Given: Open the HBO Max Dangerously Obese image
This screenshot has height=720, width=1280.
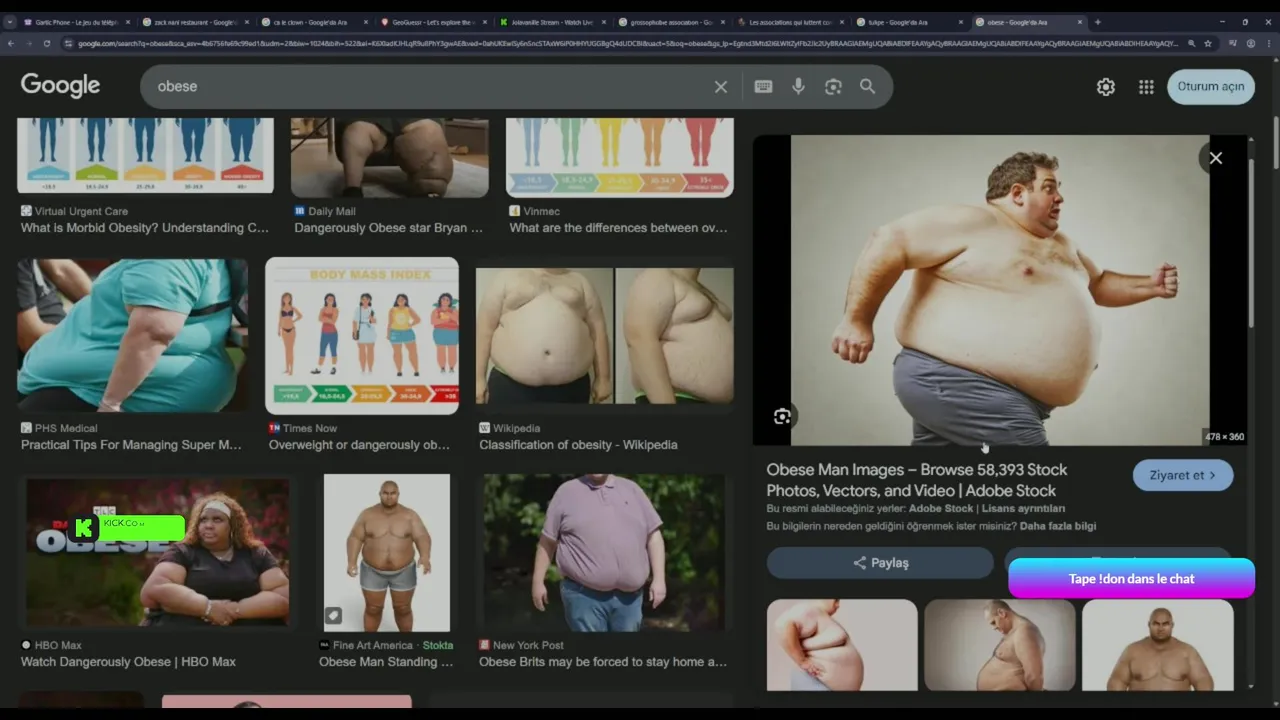Looking at the screenshot, I should click(157, 552).
